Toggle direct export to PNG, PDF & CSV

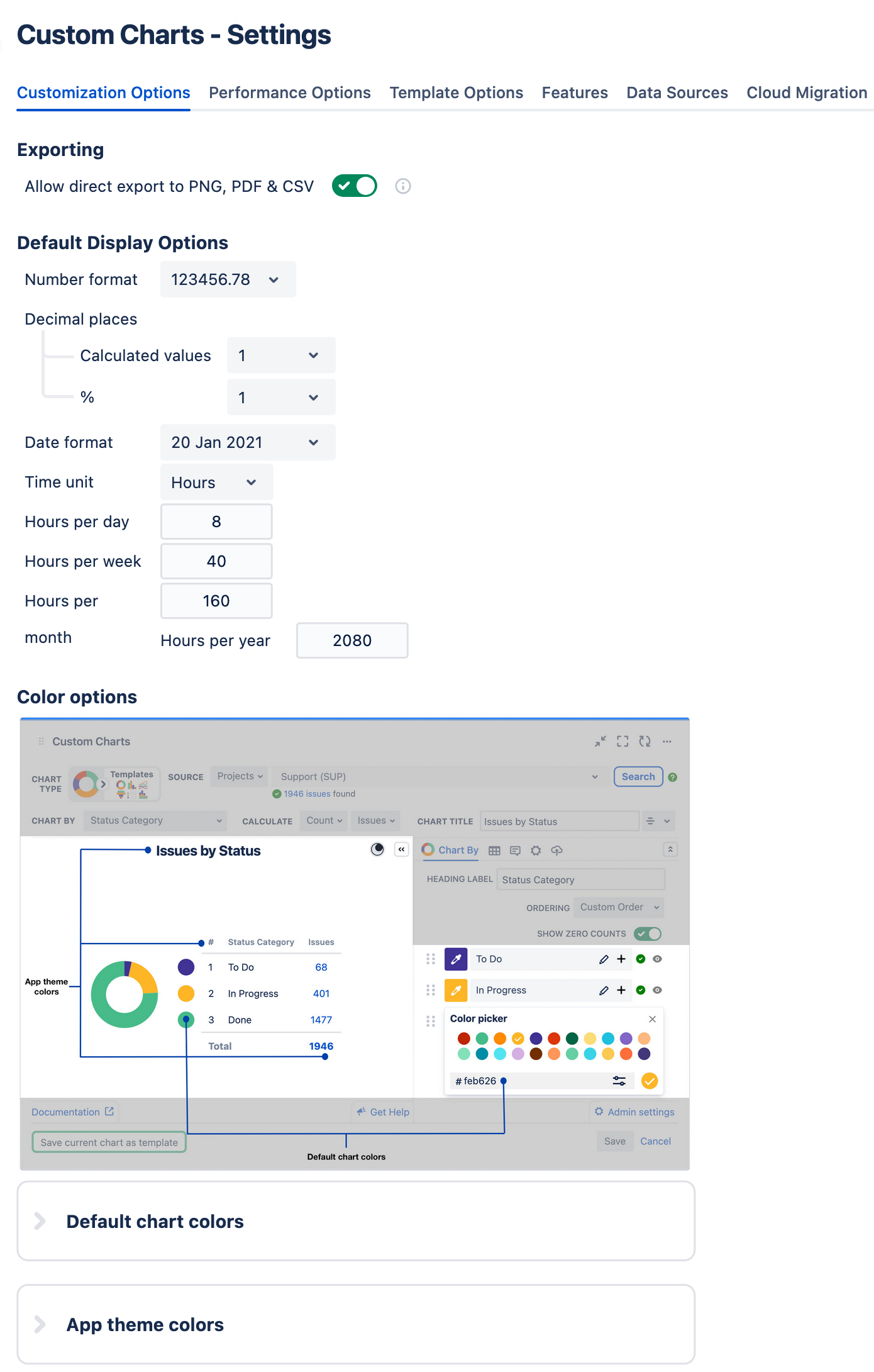[x=355, y=186]
